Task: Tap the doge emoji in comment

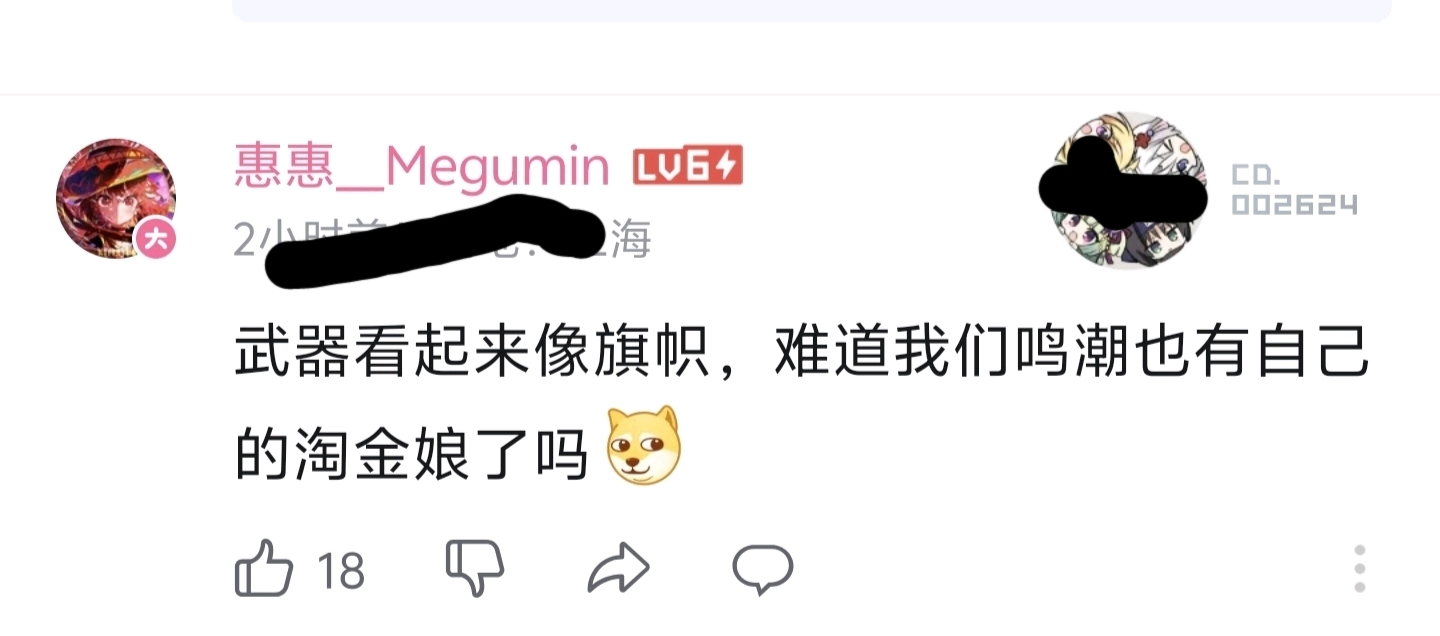Action: 644,447
